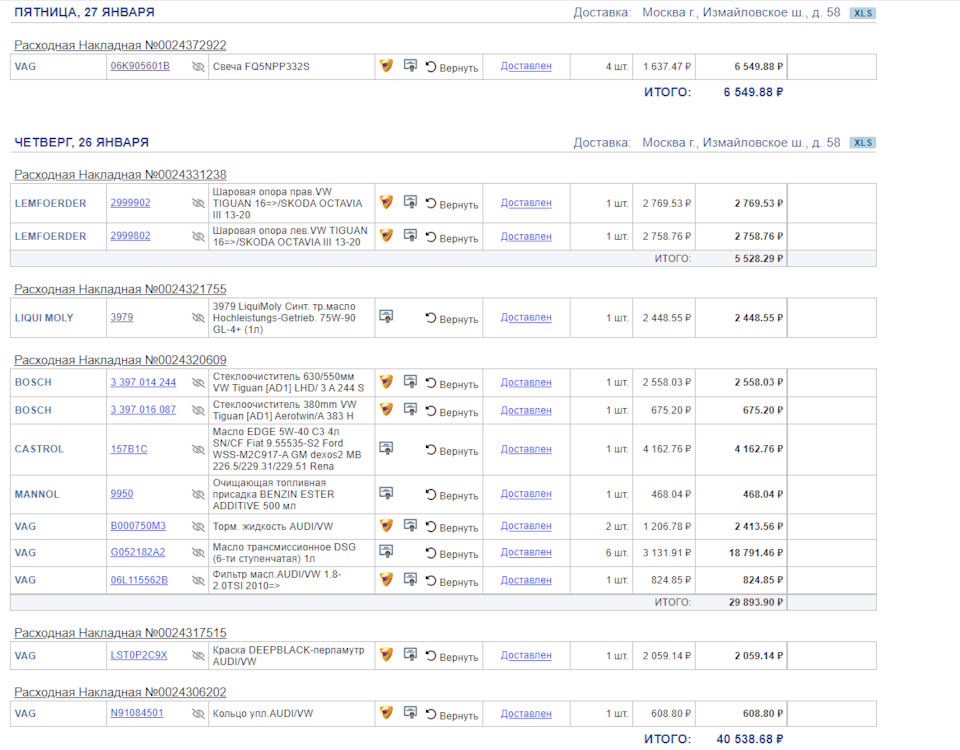Open part number 157B1C link
The height and width of the screenshot is (750, 960).
(129, 449)
